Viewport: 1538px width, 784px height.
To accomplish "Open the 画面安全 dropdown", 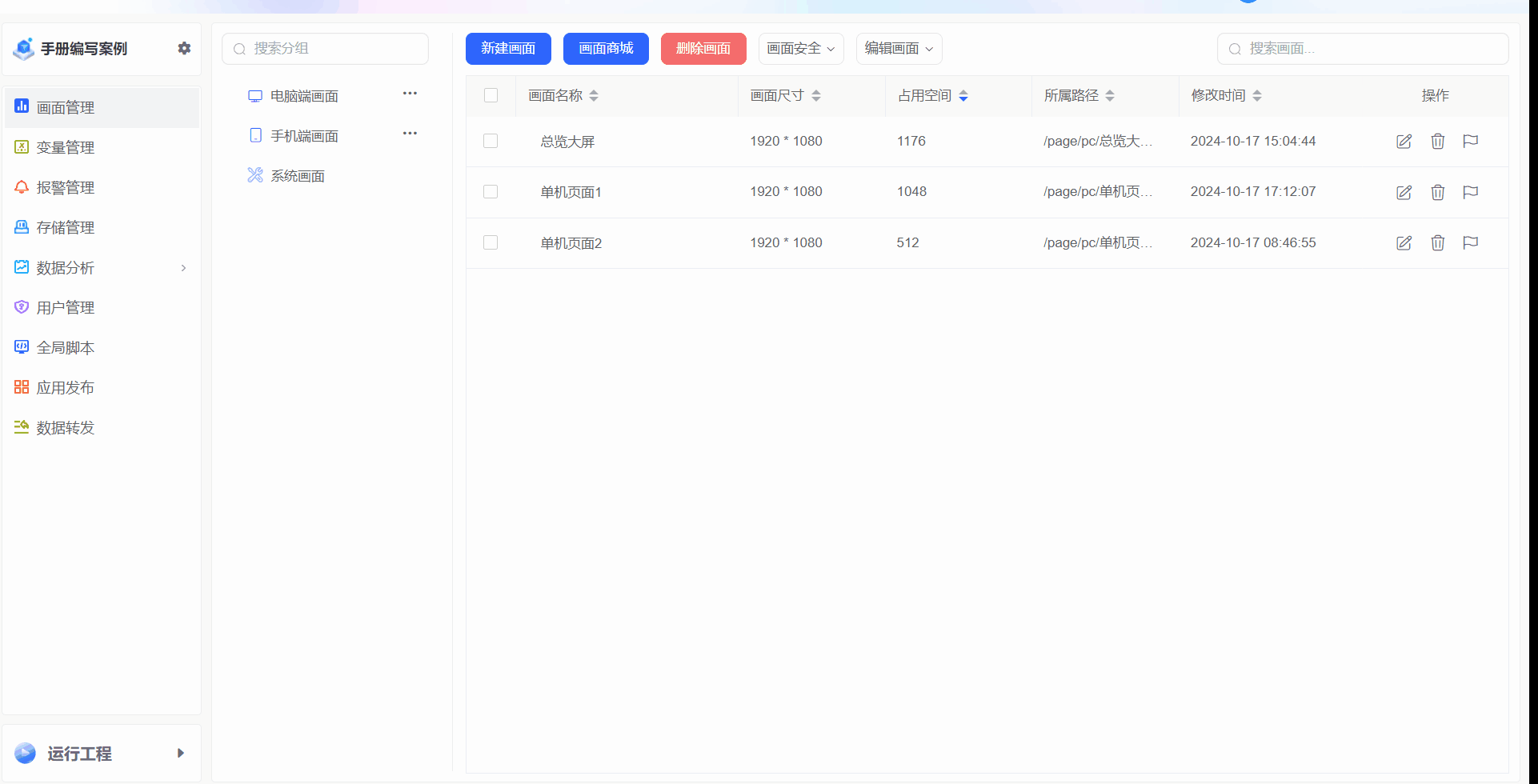I will click(801, 49).
